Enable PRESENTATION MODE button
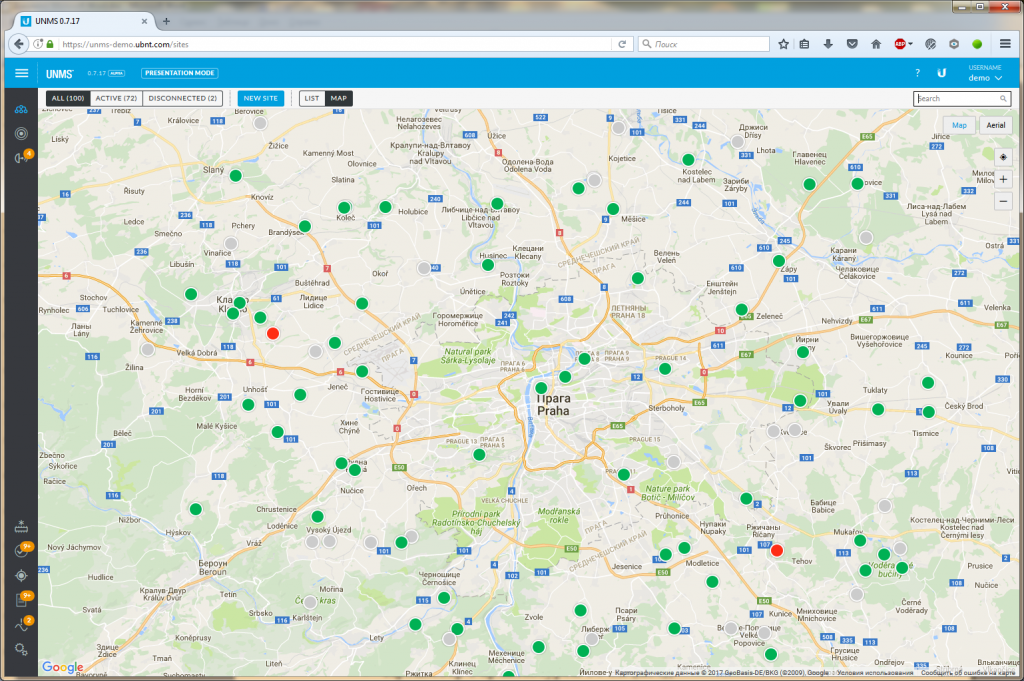Image resolution: width=1024 pixels, height=681 pixels. tap(179, 73)
